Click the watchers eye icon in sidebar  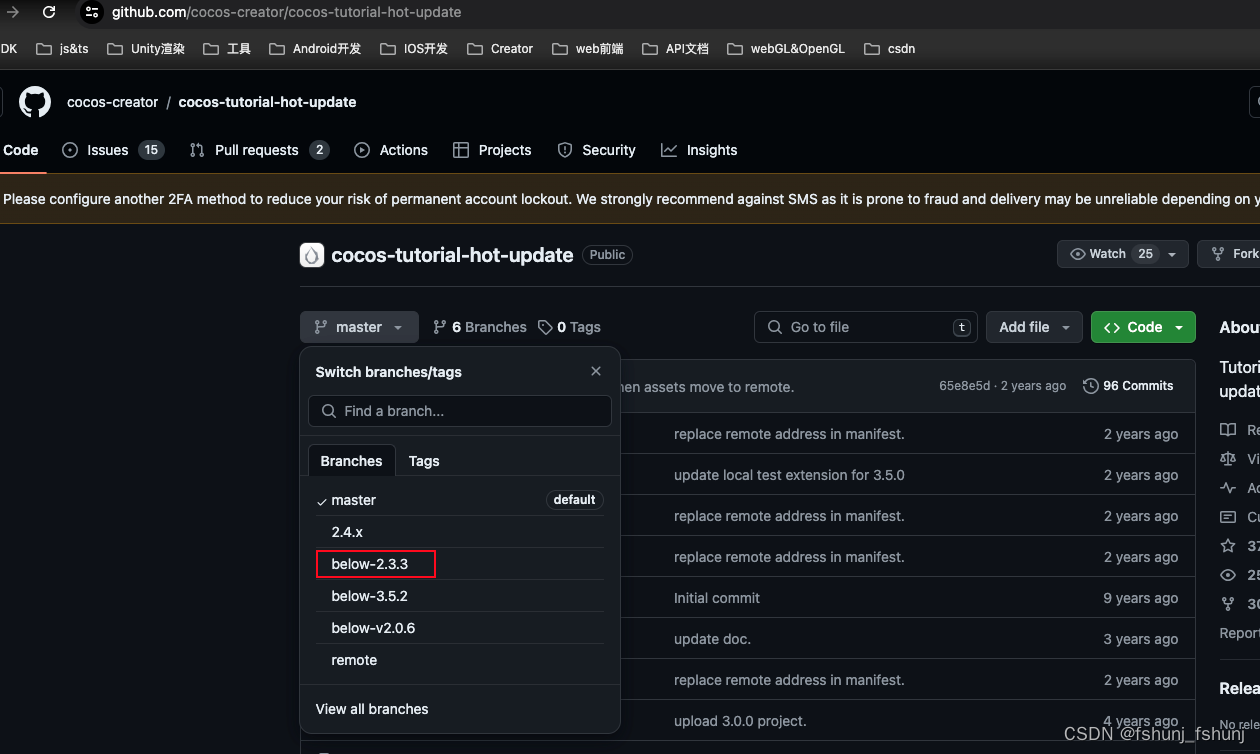[1228, 575]
